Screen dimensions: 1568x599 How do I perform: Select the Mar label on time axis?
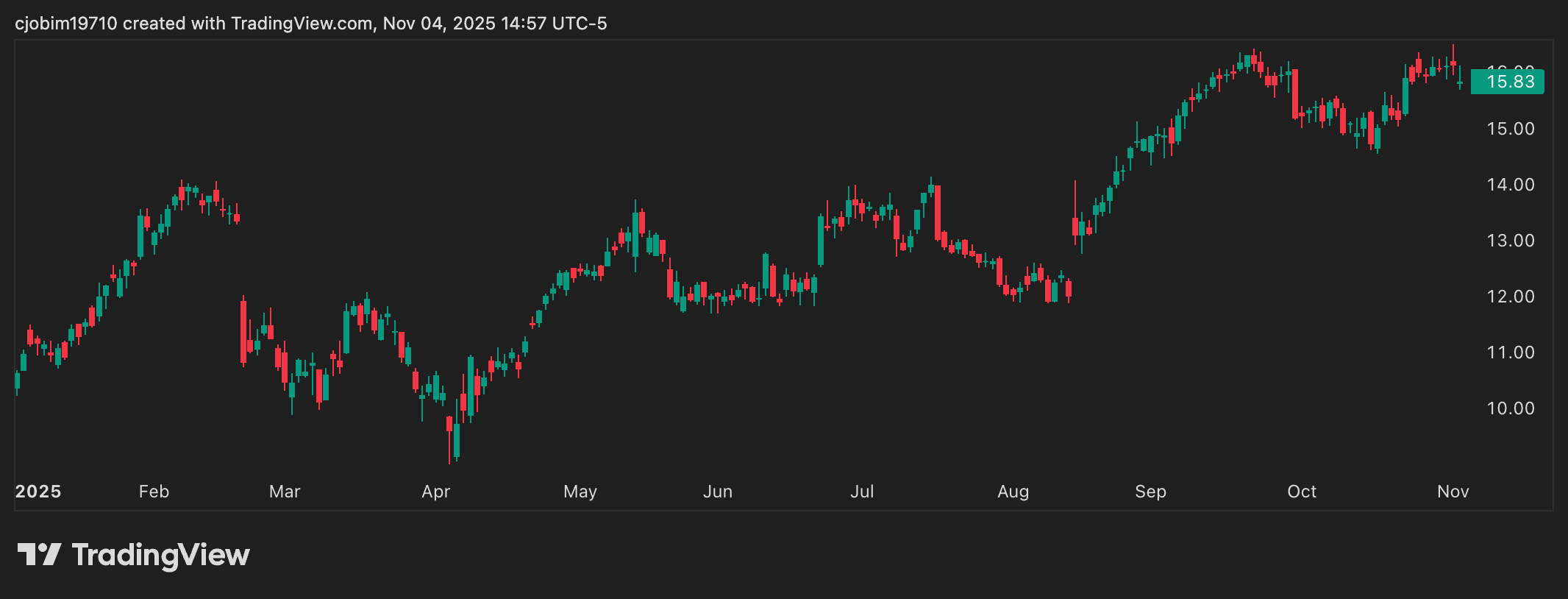pos(285,492)
